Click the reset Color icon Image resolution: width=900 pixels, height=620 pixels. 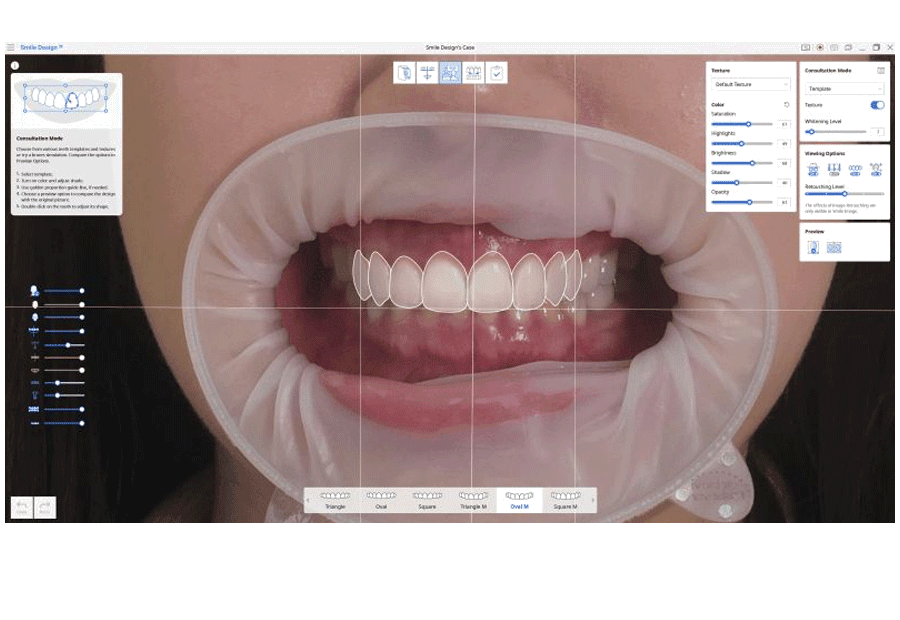click(x=786, y=104)
